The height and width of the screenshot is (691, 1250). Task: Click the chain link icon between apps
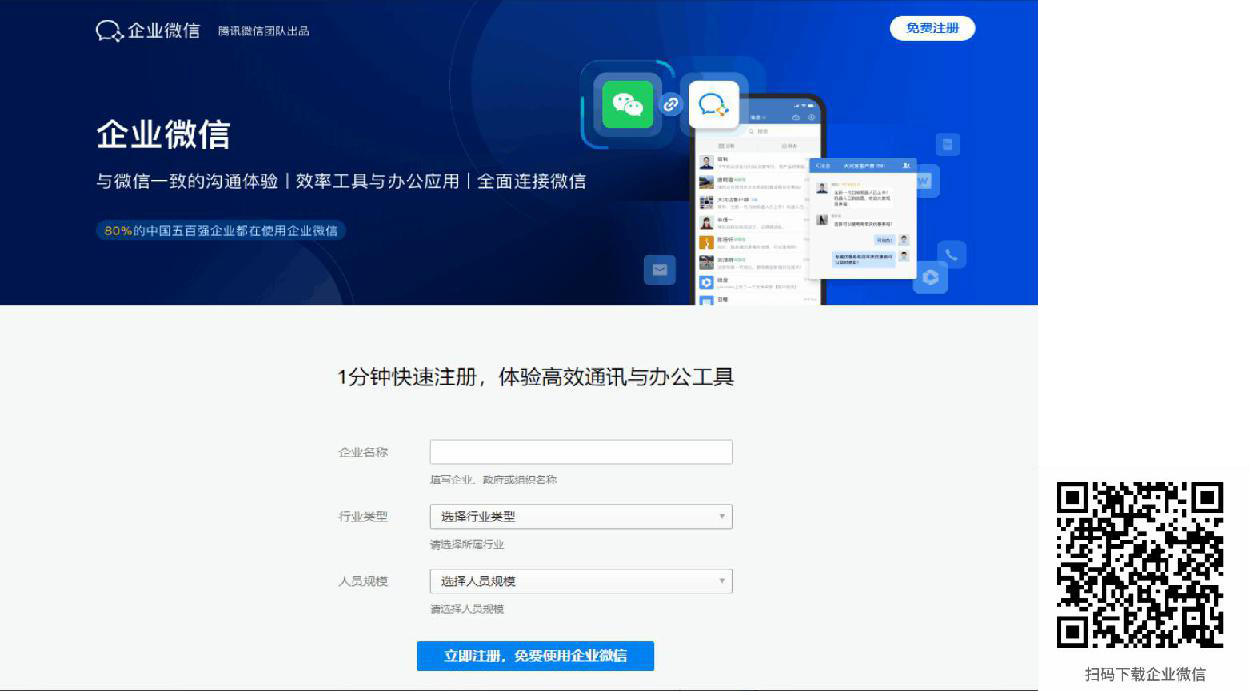coord(671,104)
